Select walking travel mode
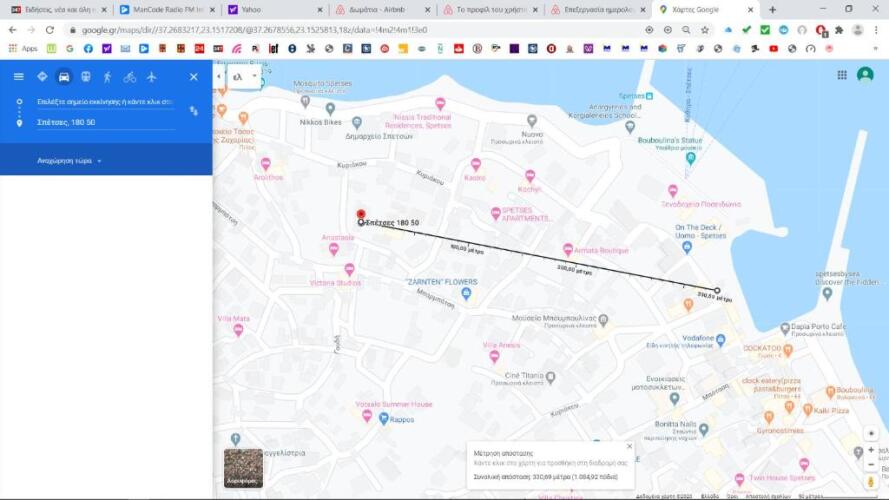 click(x=108, y=77)
